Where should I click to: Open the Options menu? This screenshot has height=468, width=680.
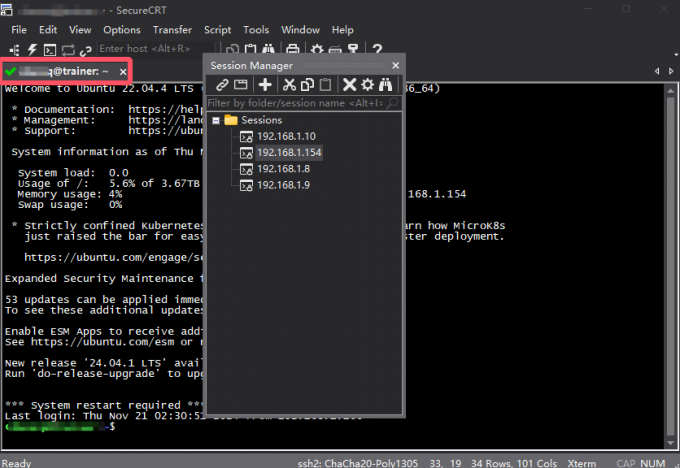click(x=122, y=30)
